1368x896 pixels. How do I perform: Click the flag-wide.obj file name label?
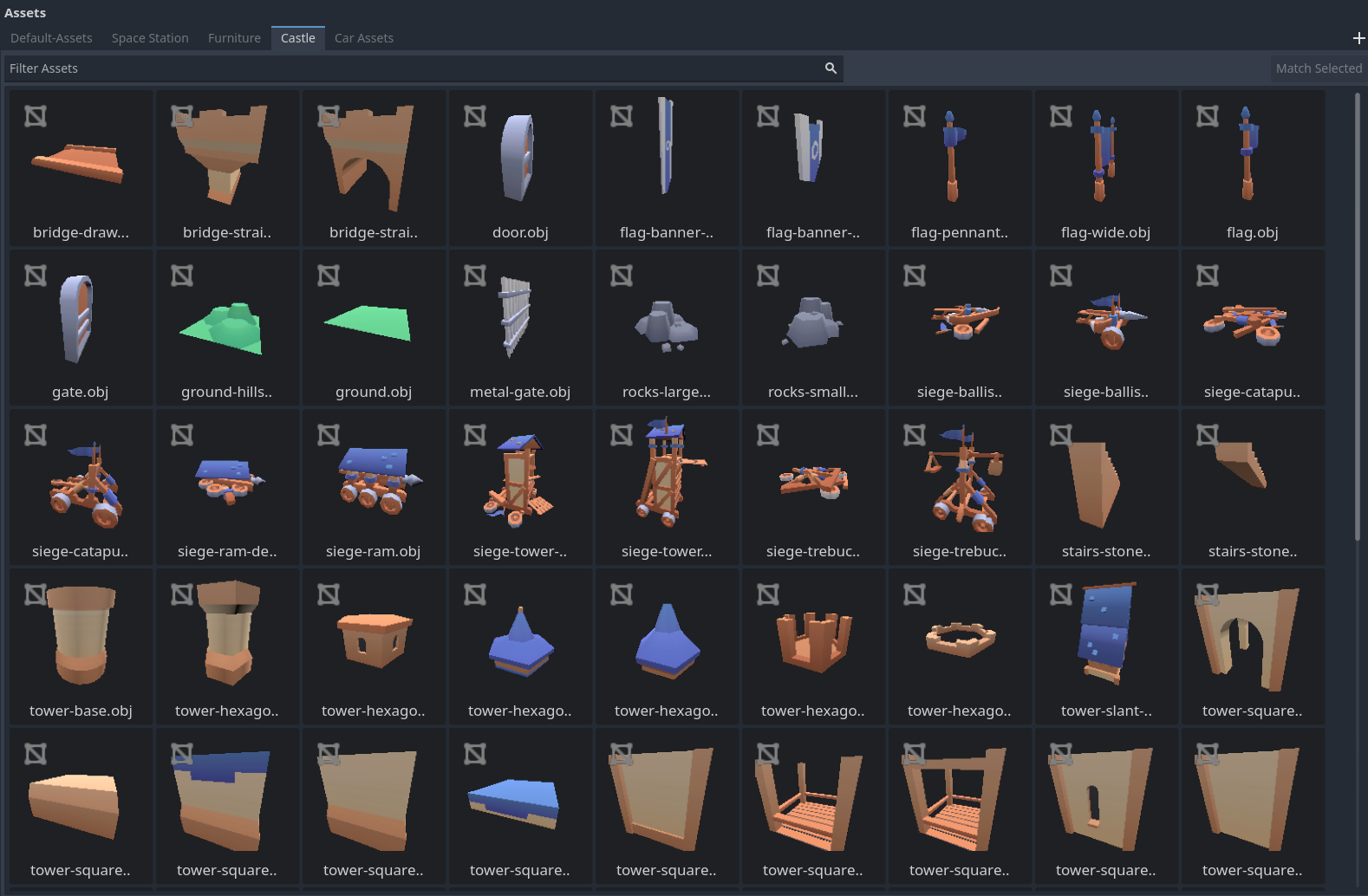coord(1106,232)
